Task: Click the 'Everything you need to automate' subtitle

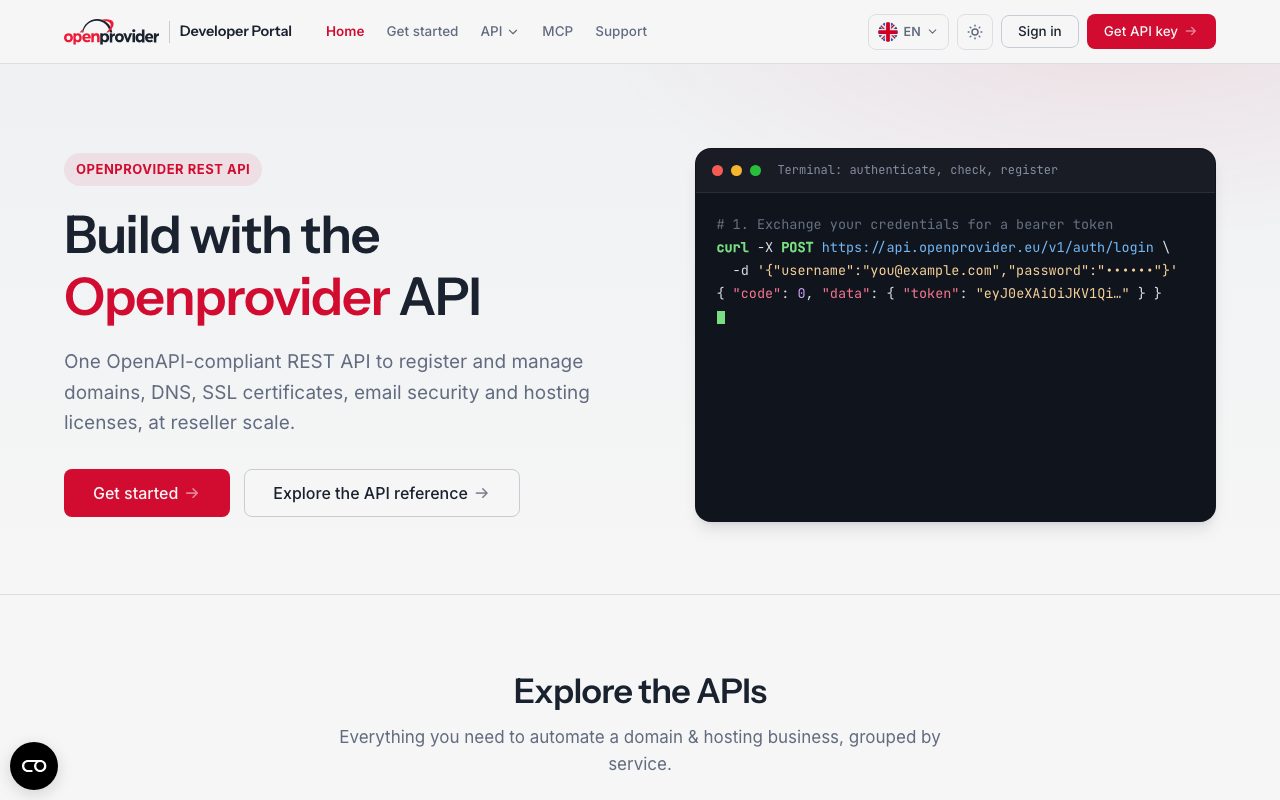Action: 640,750
